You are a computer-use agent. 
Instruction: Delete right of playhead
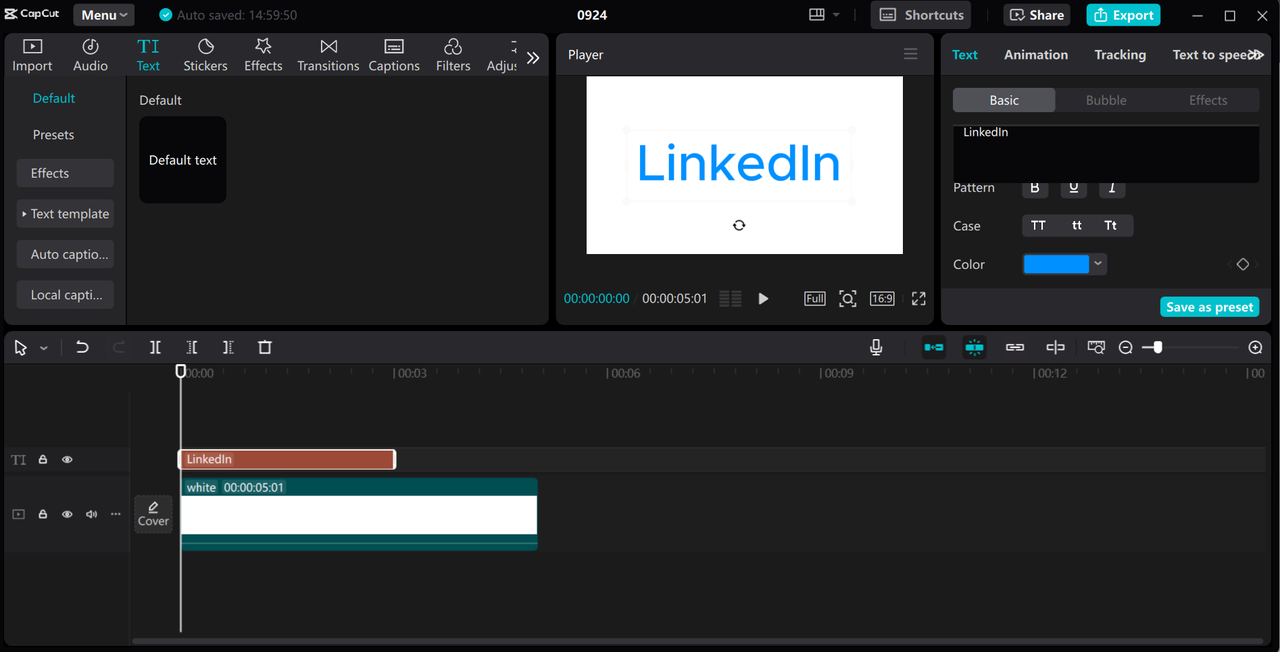pyautogui.click(x=228, y=347)
